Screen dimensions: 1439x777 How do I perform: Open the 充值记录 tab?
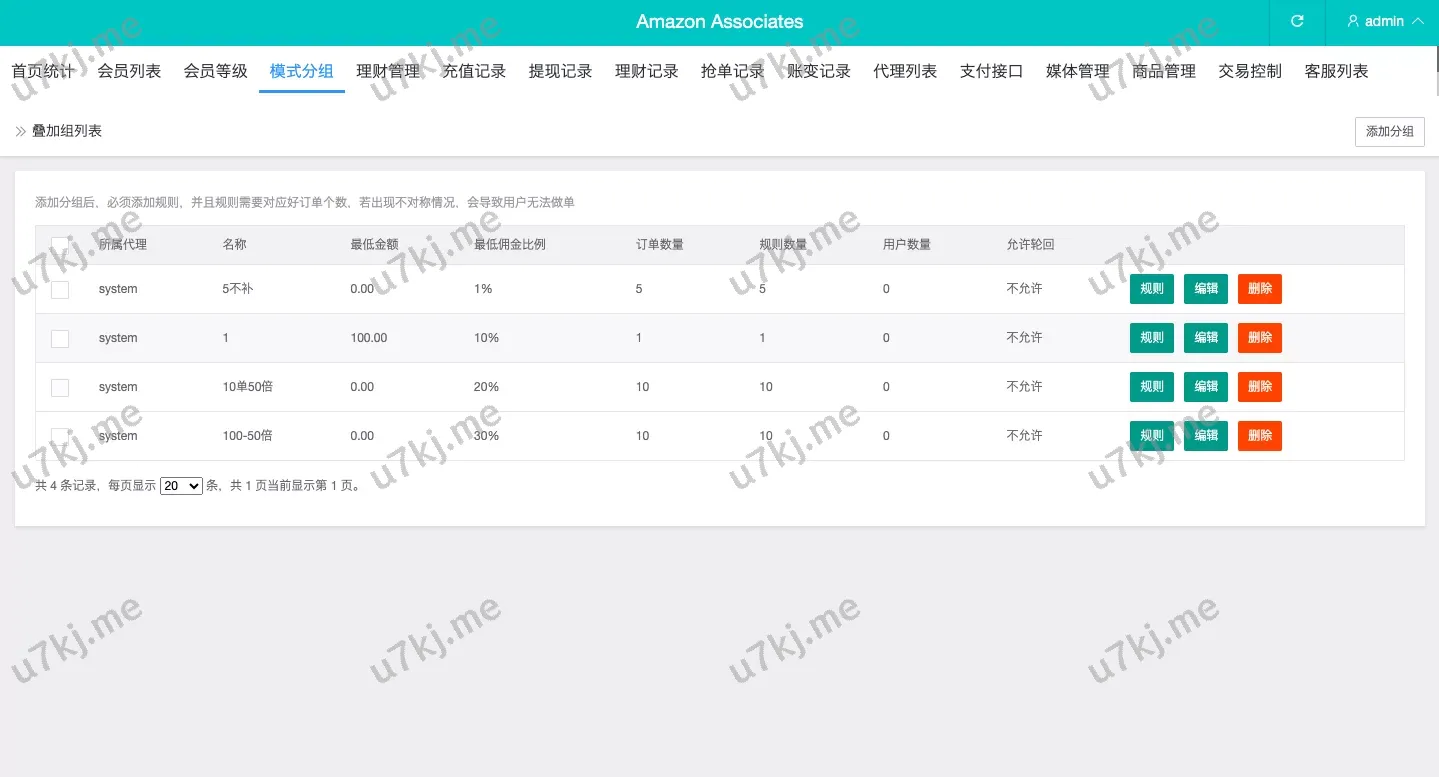474,71
